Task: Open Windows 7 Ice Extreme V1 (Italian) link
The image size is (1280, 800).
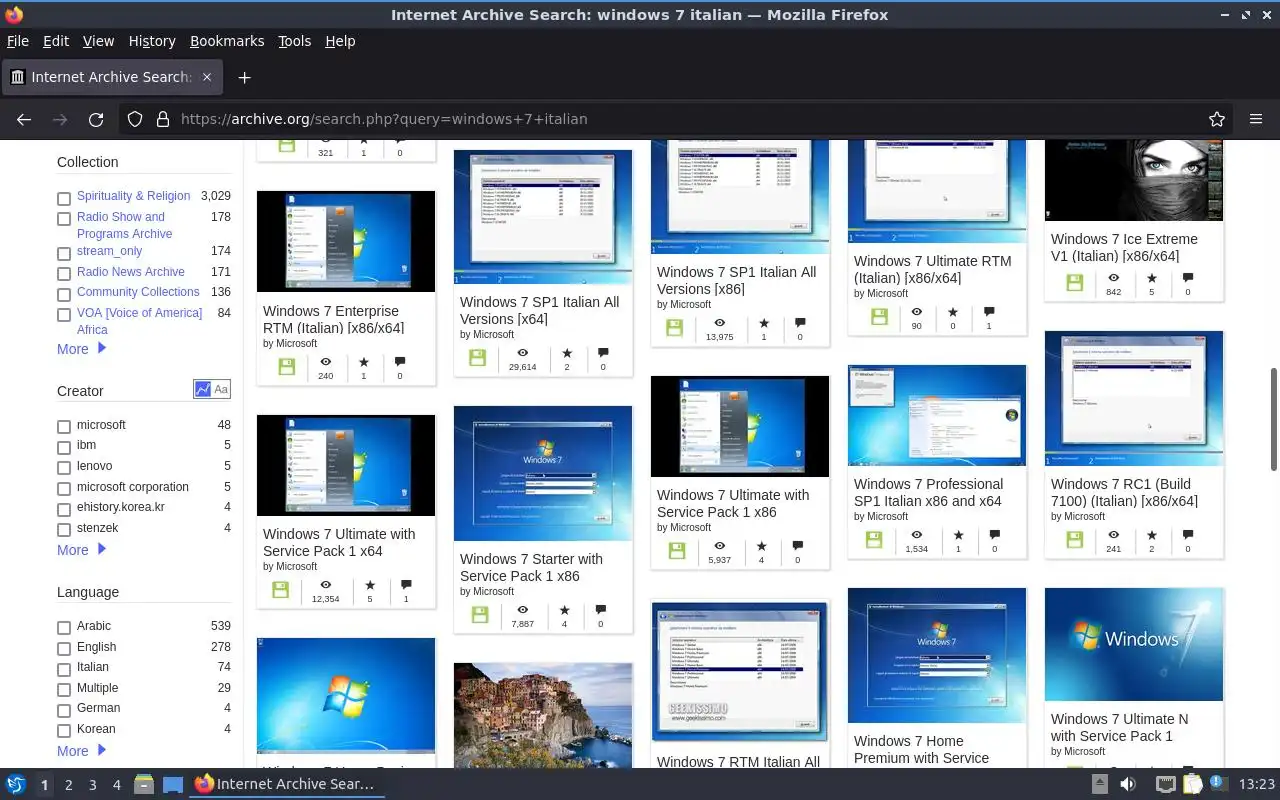Action: point(1124,247)
